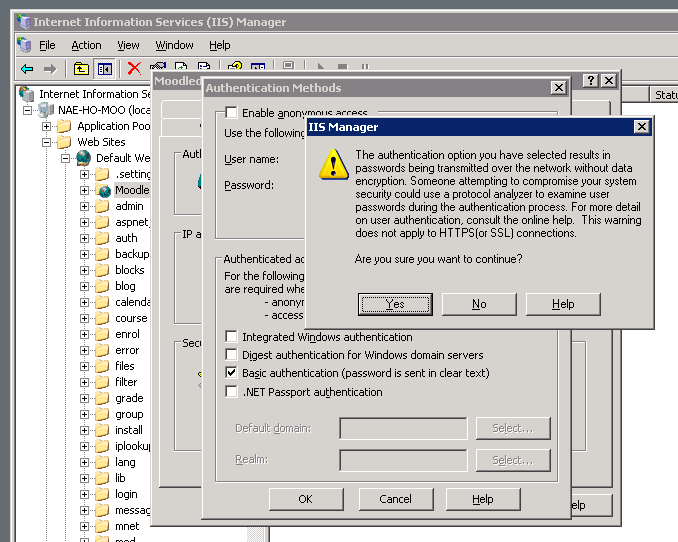678x542 pixels.
Task: Collapse the Web Sites tree node
Action: [x=46, y=142]
